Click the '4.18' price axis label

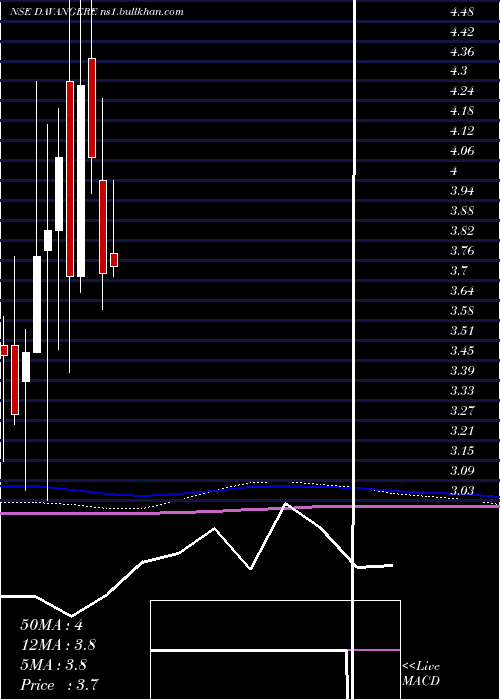(x=462, y=111)
